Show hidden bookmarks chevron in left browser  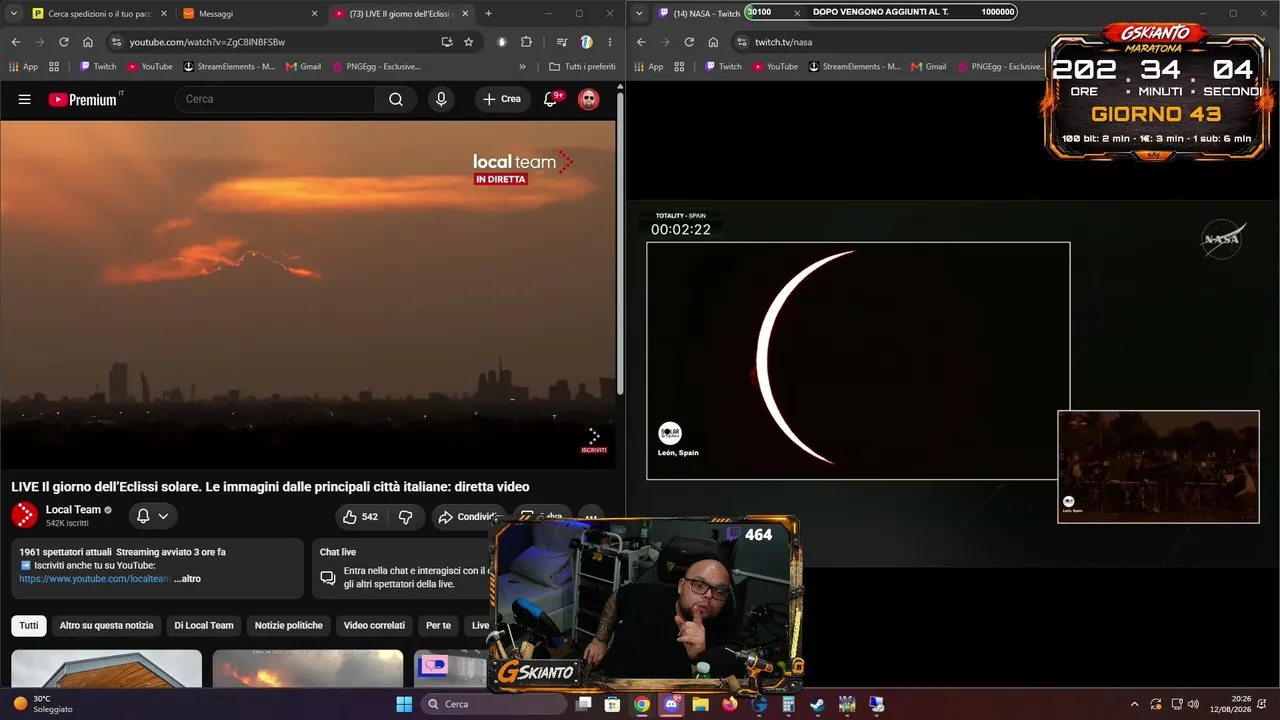click(x=522, y=67)
